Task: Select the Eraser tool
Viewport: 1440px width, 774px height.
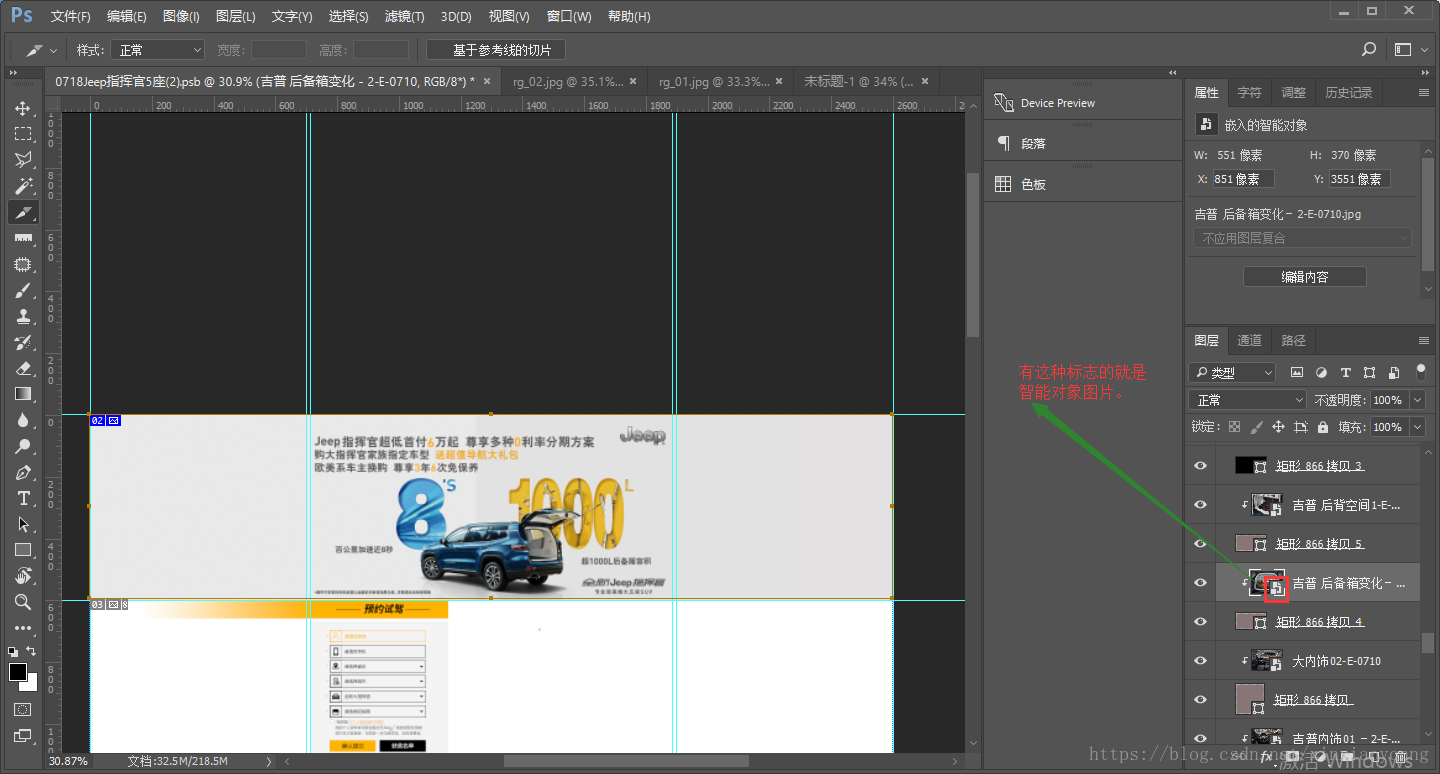Action: pos(23,368)
